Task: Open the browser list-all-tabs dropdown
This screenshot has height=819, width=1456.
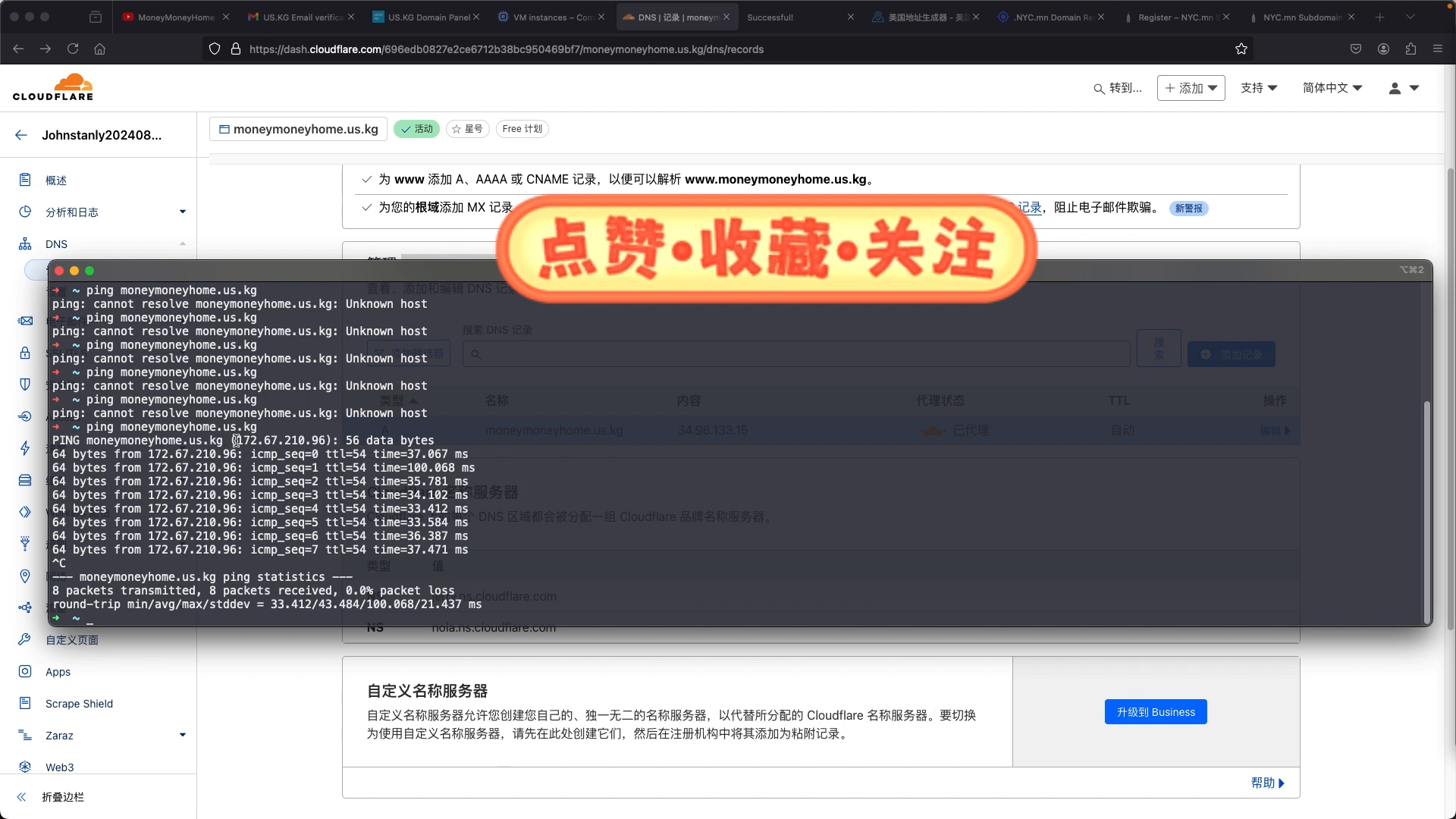Action: pyautogui.click(x=1410, y=17)
